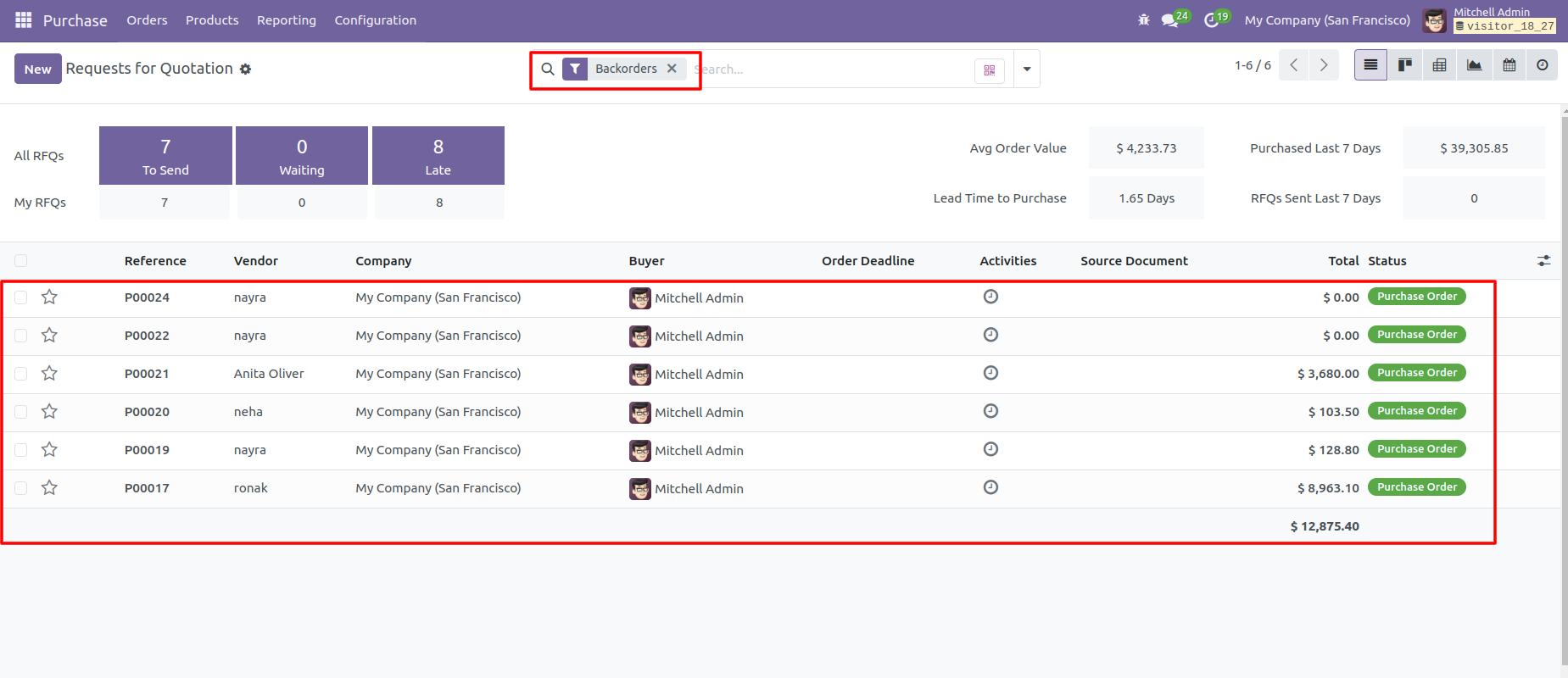
Task: Open activity clock for P00021
Action: pos(990,373)
